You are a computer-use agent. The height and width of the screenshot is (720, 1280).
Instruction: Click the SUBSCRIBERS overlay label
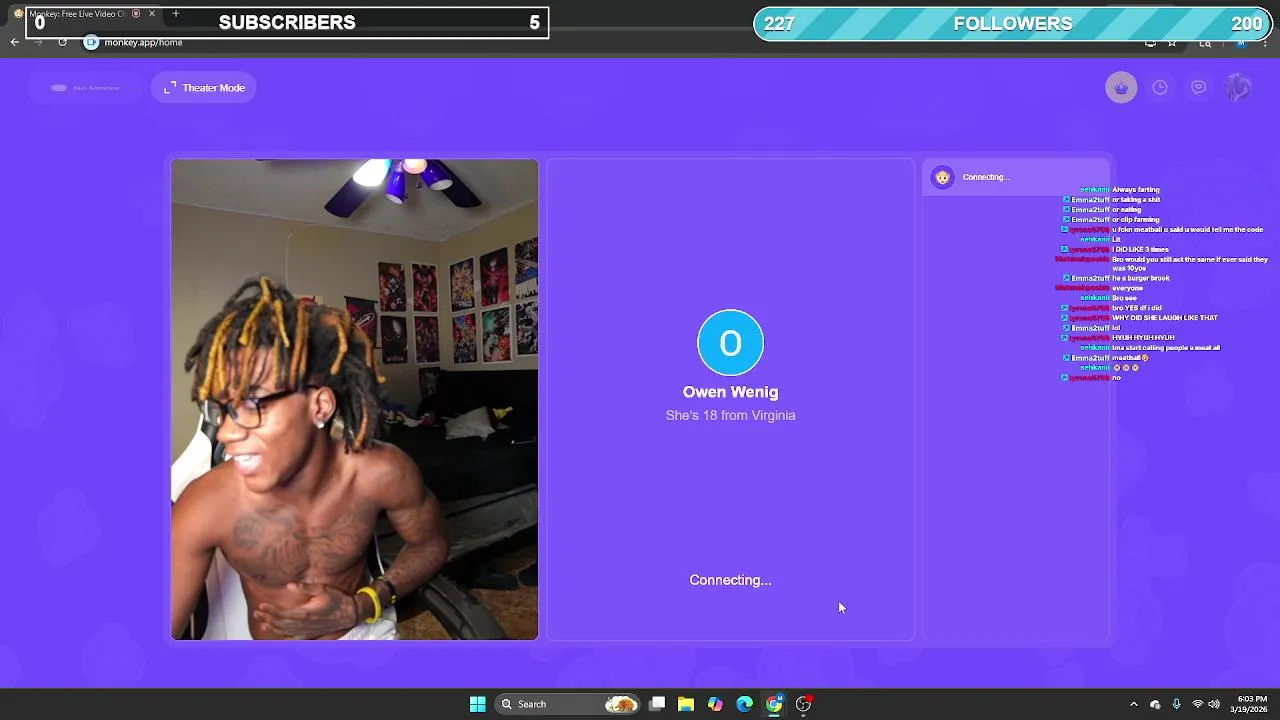[287, 22]
